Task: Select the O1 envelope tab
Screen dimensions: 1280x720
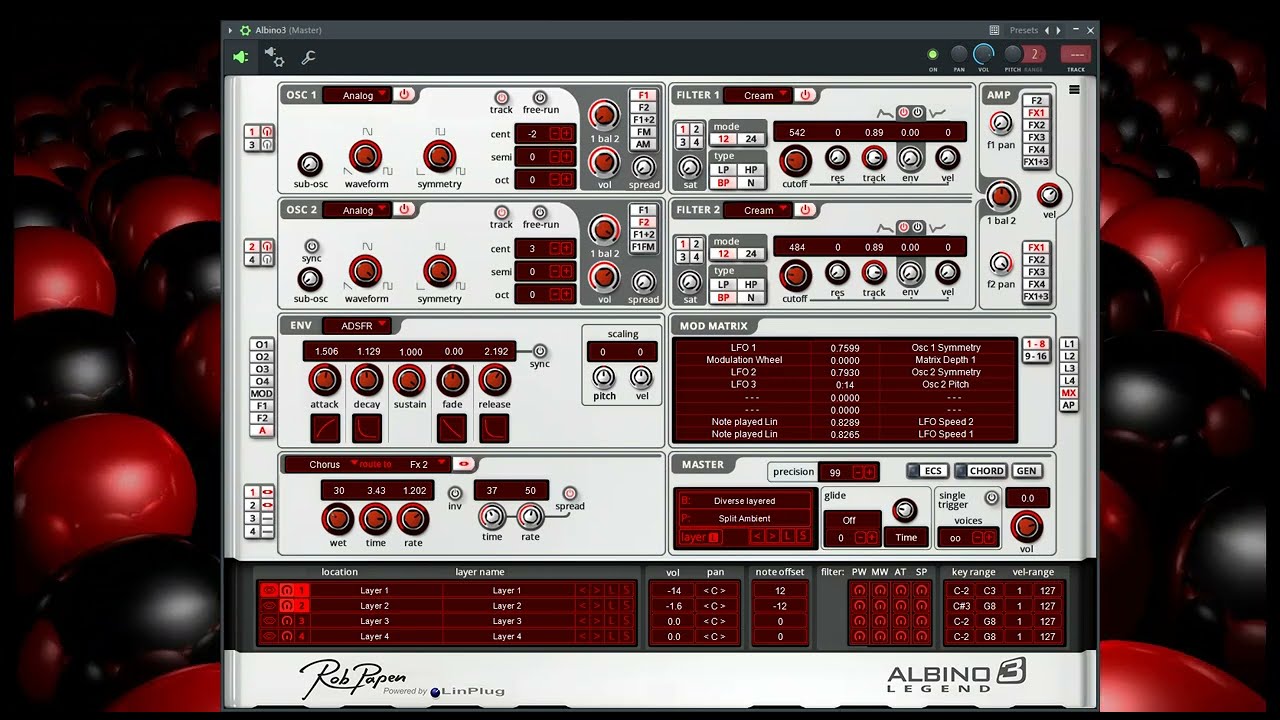Action: pos(262,344)
